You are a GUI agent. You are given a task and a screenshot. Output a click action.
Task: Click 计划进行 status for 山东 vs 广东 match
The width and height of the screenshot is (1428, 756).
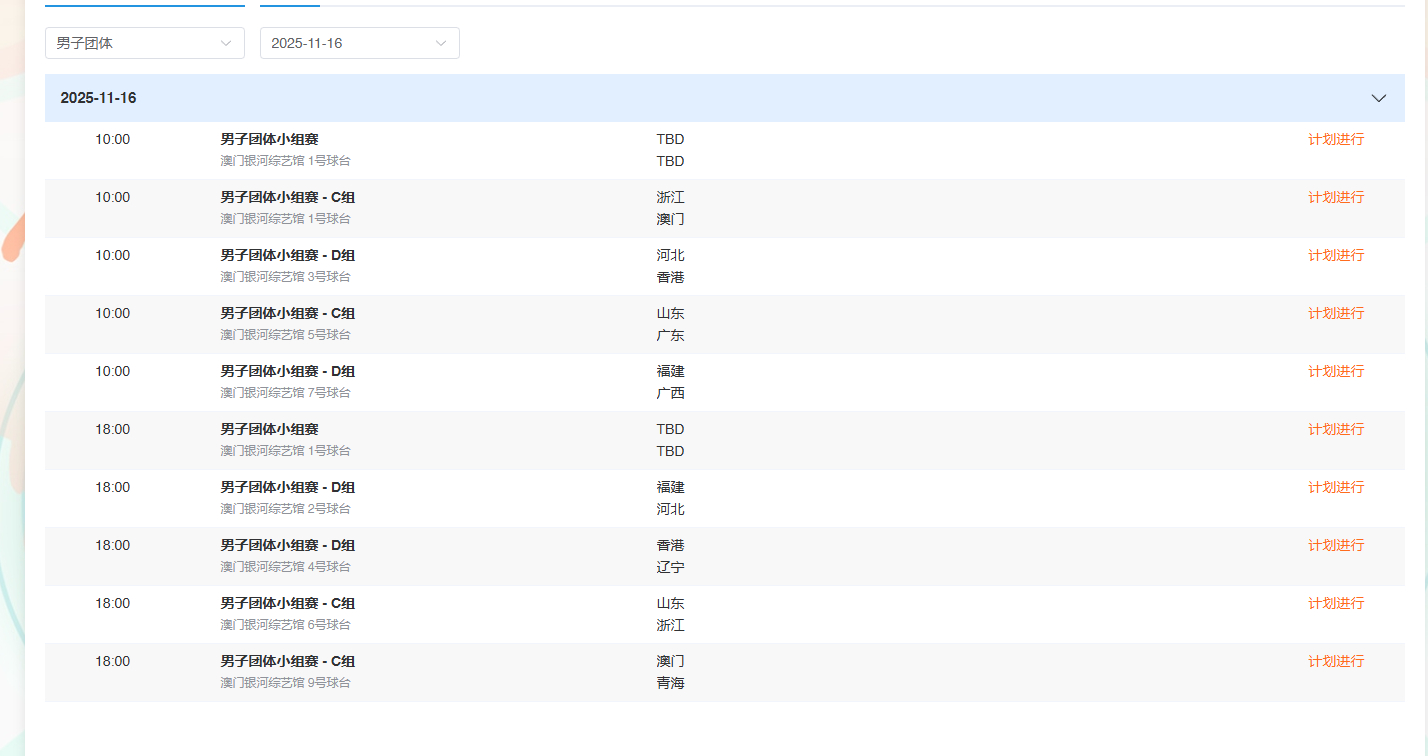pyautogui.click(x=1336, y=313)
